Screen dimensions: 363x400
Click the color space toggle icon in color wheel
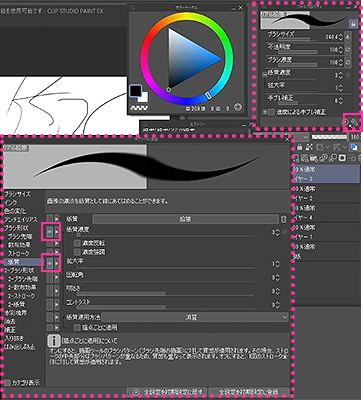(237, 107)
